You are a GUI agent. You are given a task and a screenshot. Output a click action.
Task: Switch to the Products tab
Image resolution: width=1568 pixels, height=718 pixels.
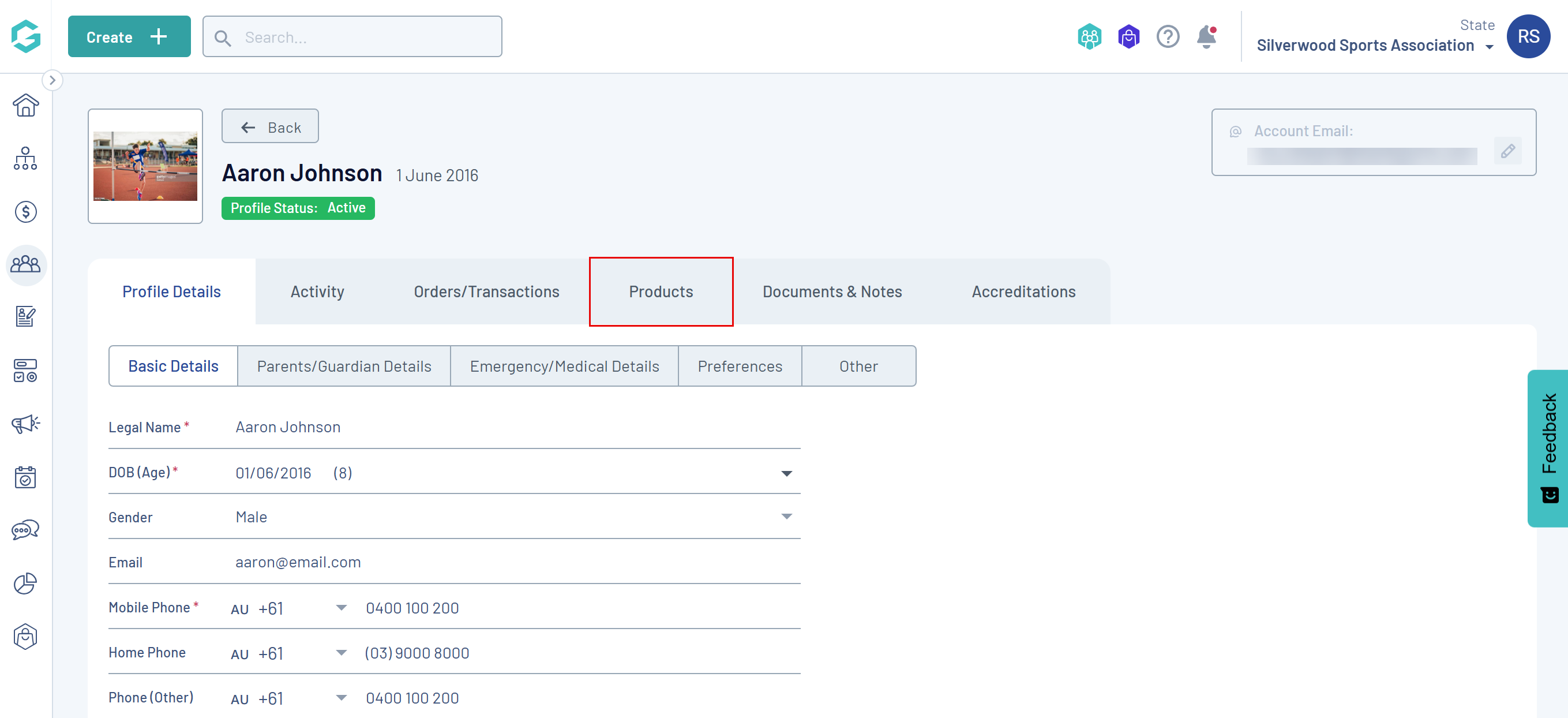(661, 291)
